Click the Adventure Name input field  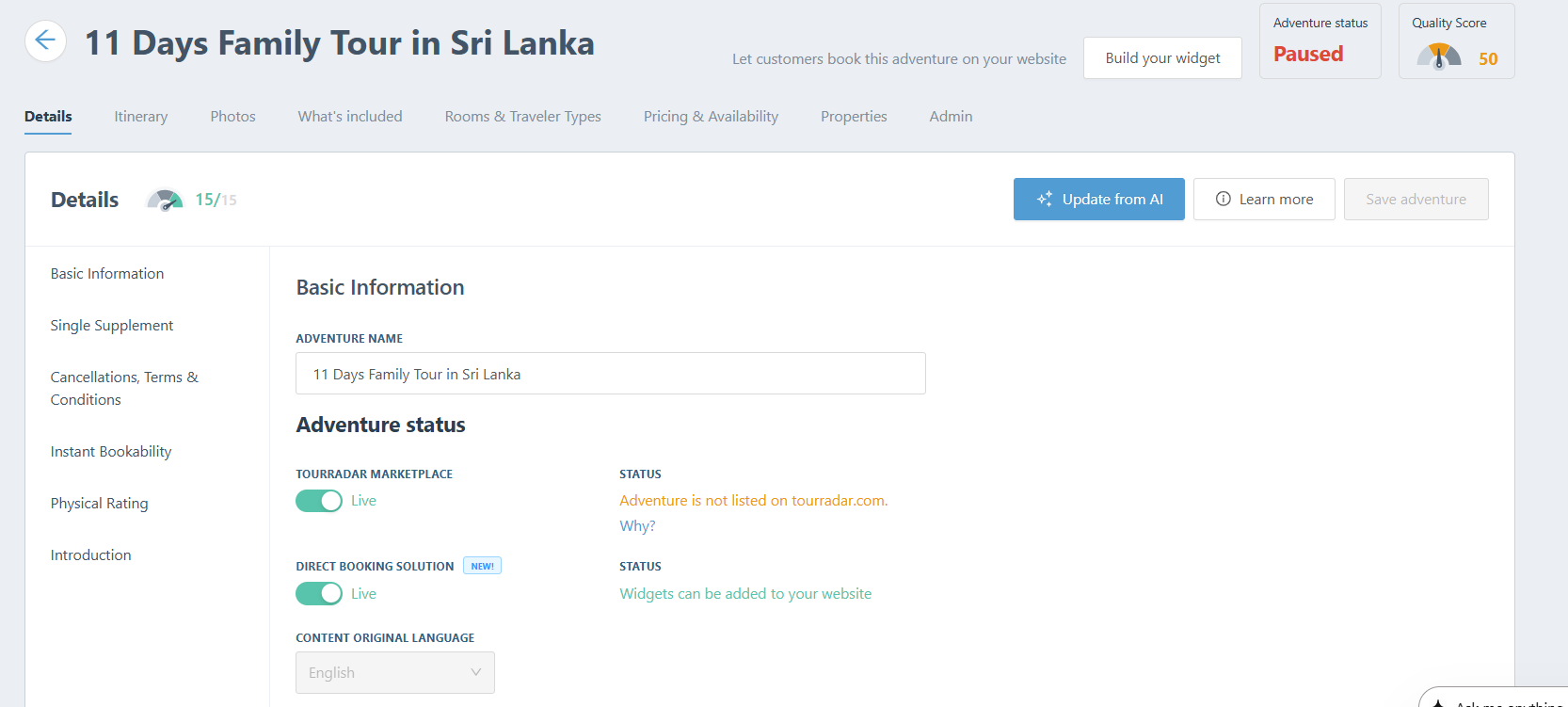click(610, 374)
